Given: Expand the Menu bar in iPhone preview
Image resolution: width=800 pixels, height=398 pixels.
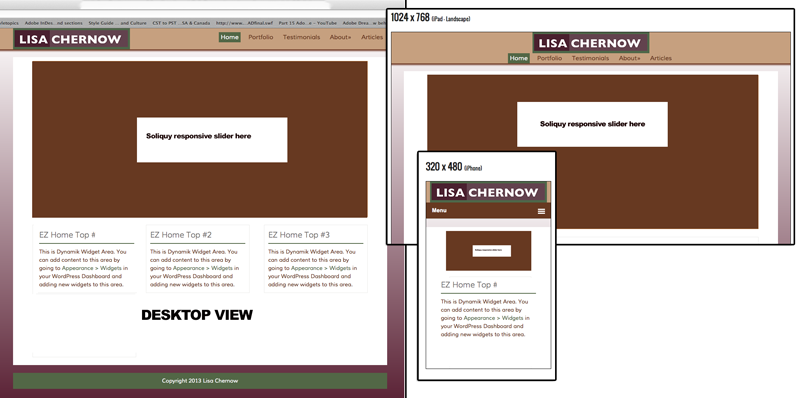Looking at the screenshot, I should 488,211.
